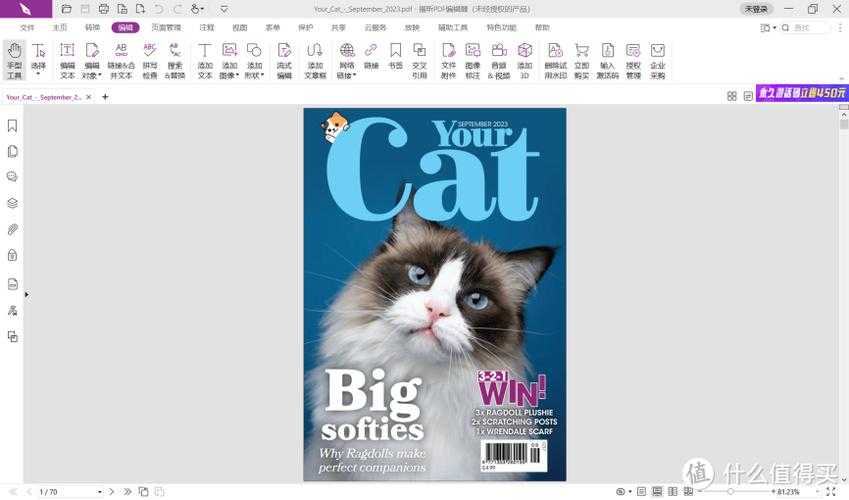Open the Spell Check tool
Image resolution: width=849 pixels, height=500 pixels.
(x=150, y=60)
